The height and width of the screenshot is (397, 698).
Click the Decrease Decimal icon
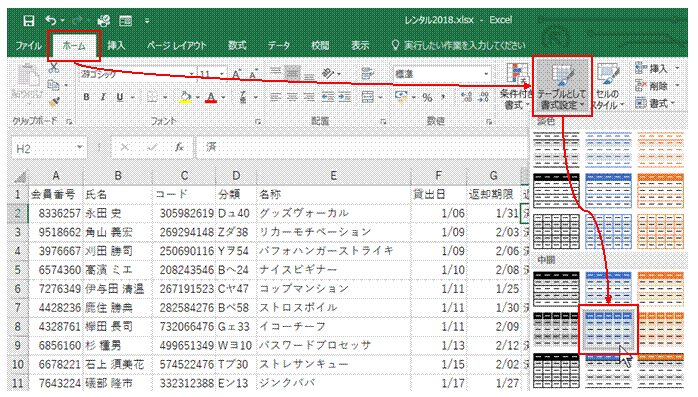pyautogui.click(x=483, y=97)
